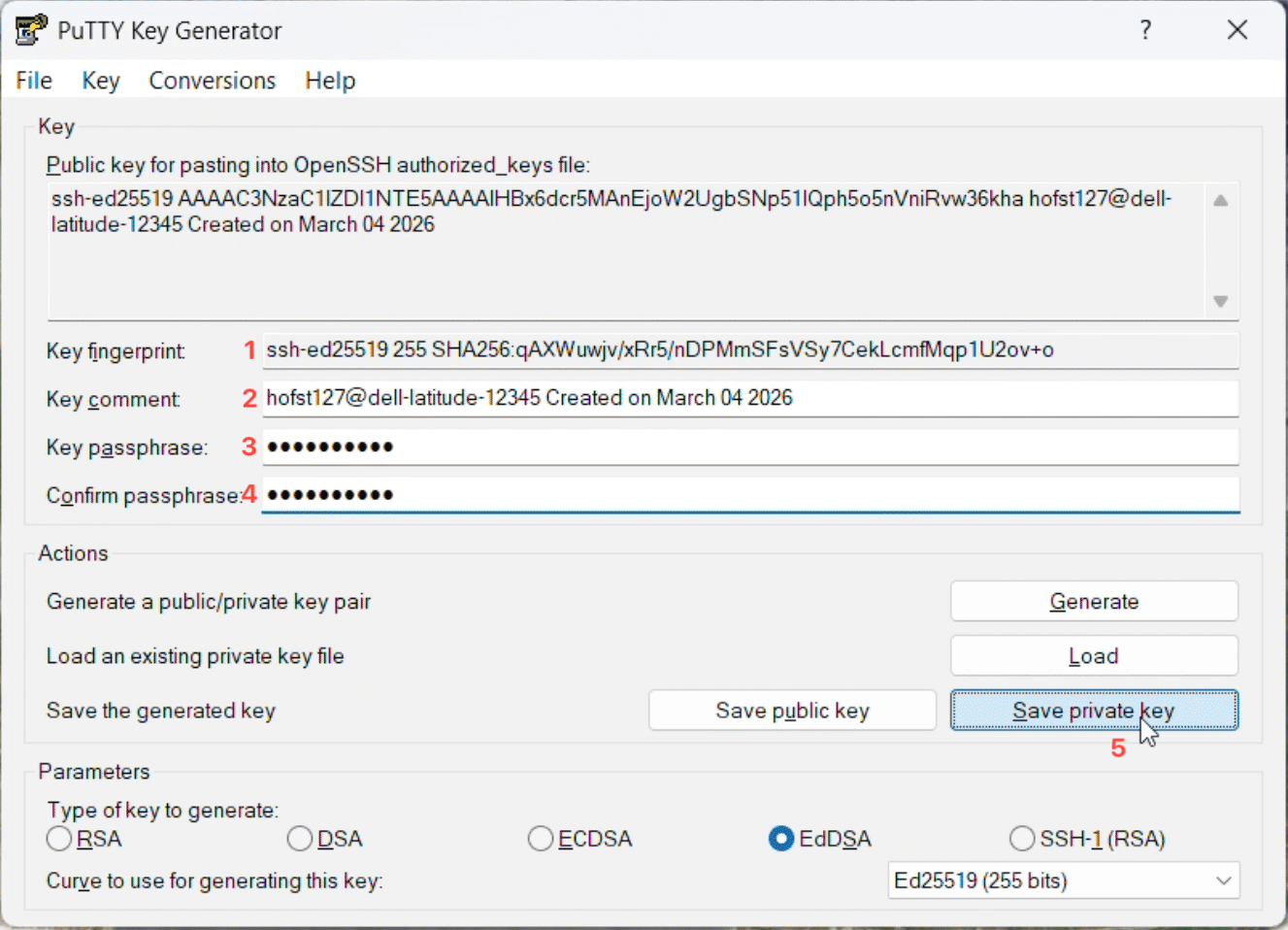Click inside the public key text box
1288x930 pixels.
(x=626, y=250)
